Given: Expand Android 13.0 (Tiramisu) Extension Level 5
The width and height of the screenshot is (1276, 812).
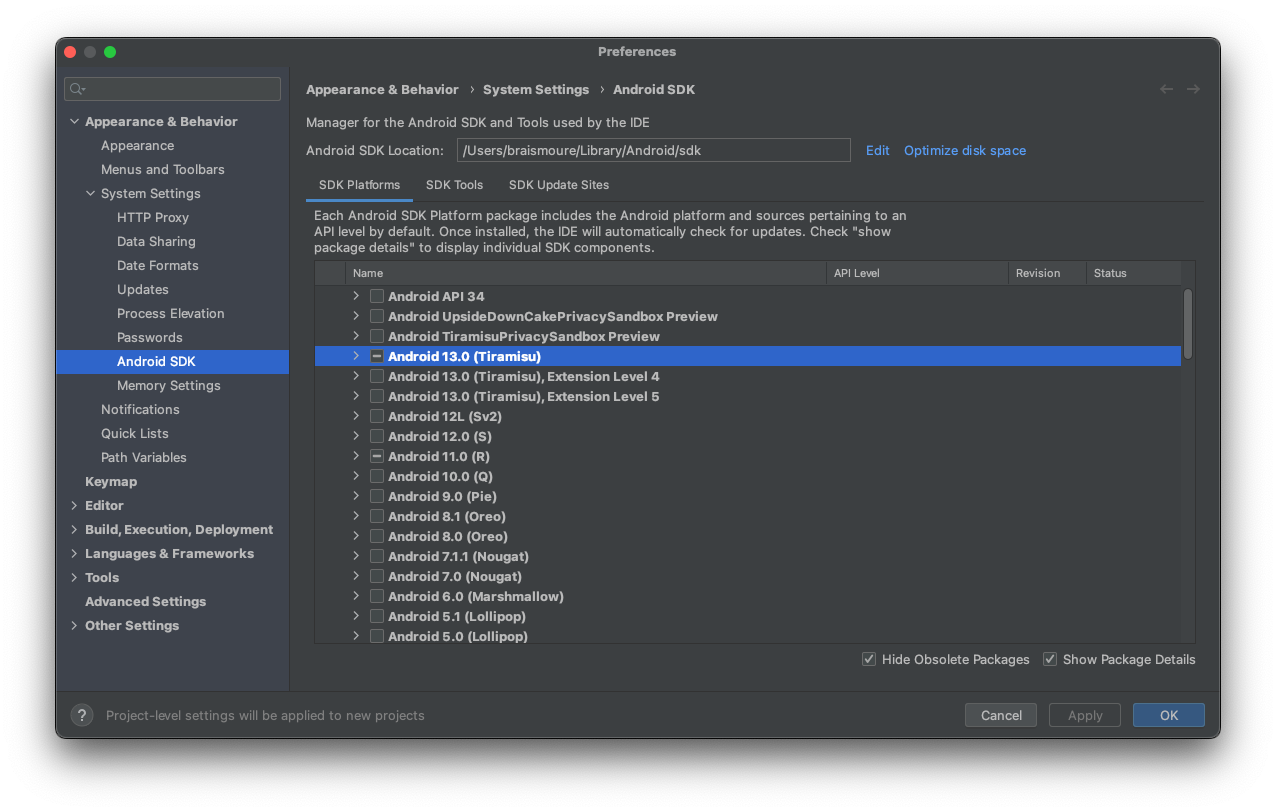Looking at the screenshot, I should click(x=356, y=396).
